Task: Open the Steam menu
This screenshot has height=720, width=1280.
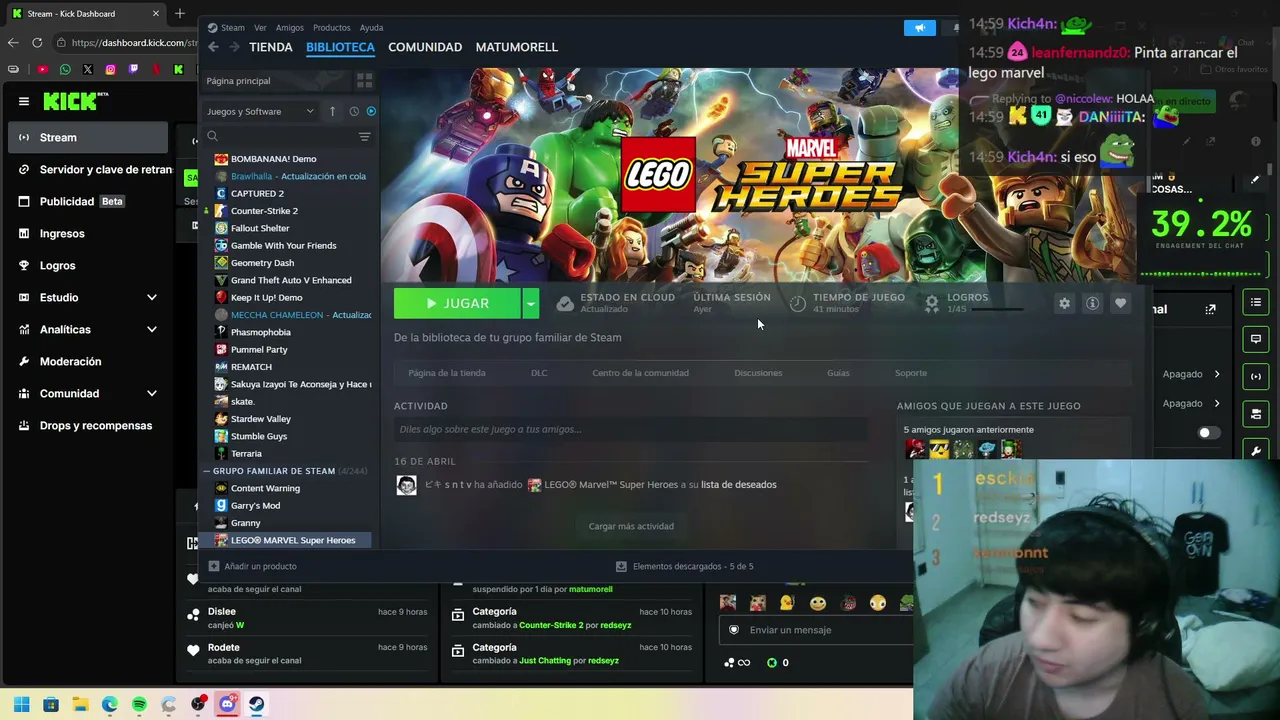Action: pos(227,27)
